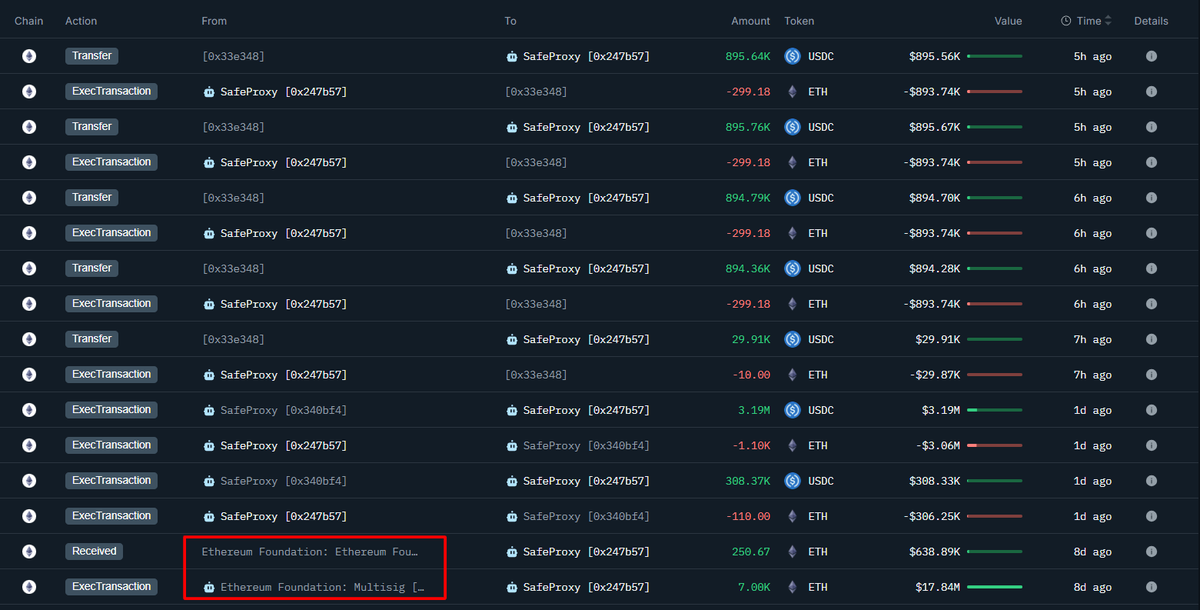Screen dimensions: 1200x610
Task: Click USDC token icon in 894.36K row
Action: click(x=793, y=268)
